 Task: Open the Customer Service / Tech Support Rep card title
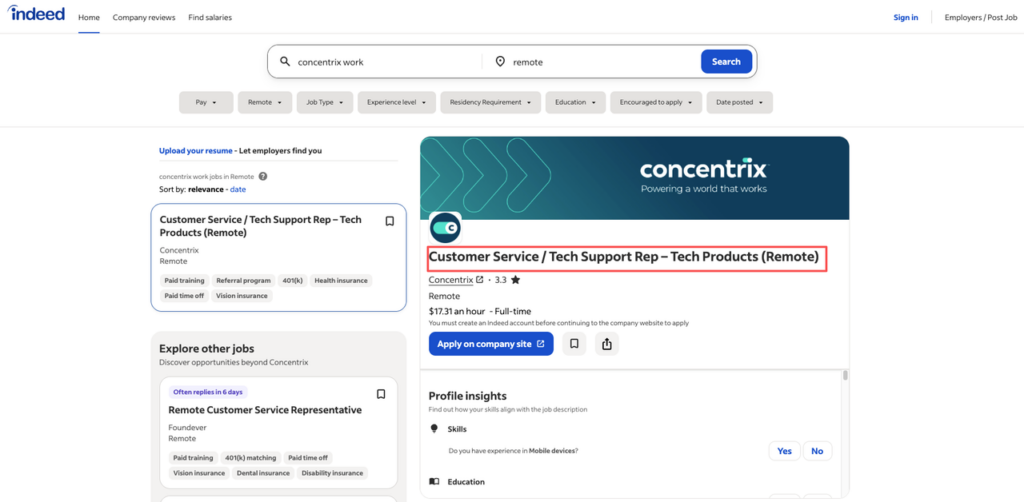(x=260, y=226)
